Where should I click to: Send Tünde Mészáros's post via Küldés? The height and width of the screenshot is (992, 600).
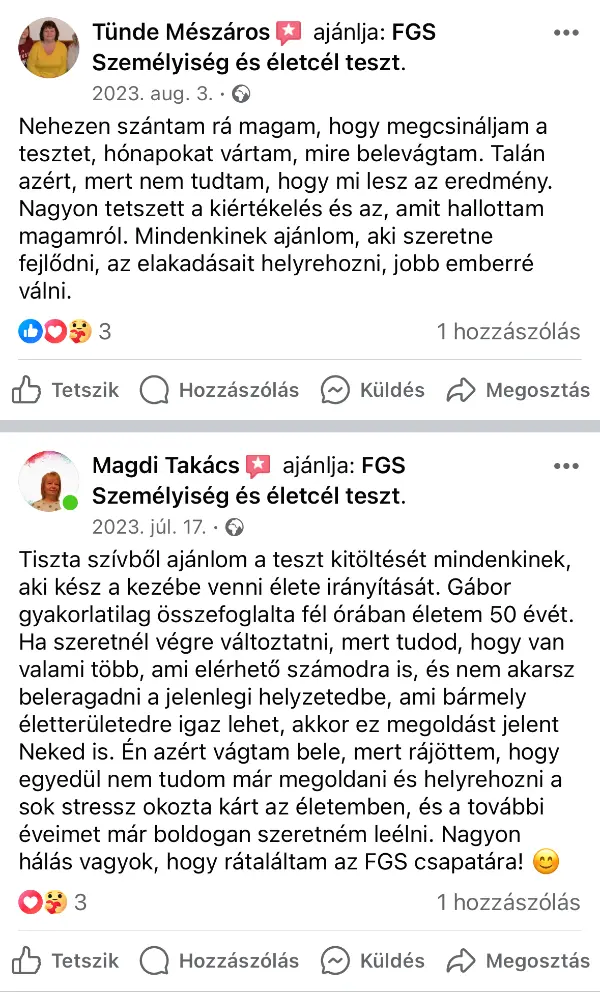point(373,390)
